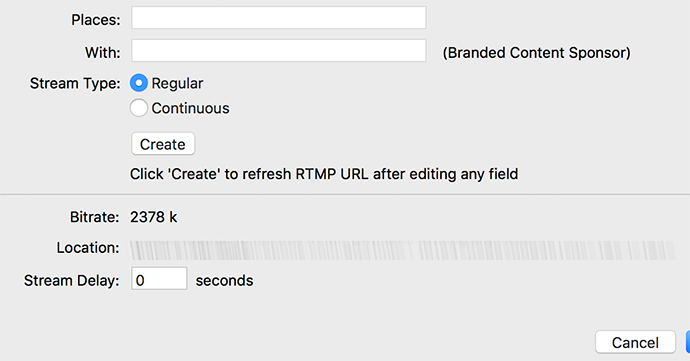Click the blurred Location URL text
Viewport: 690px width, 361px height.
point(403,250)
